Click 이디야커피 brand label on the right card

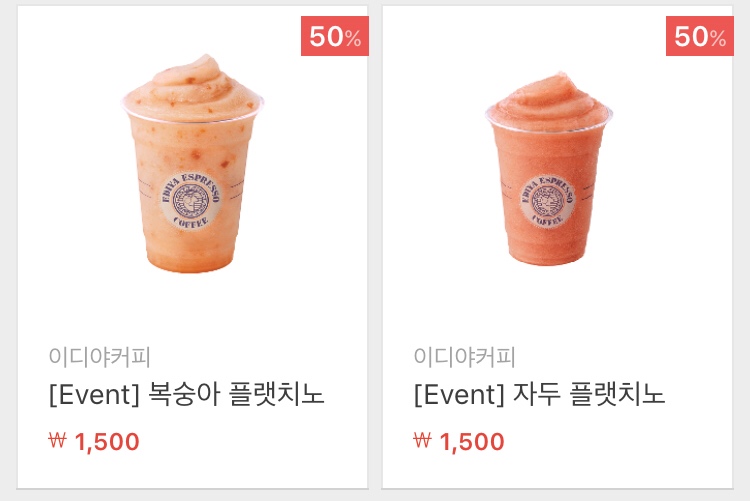point(464,357)
